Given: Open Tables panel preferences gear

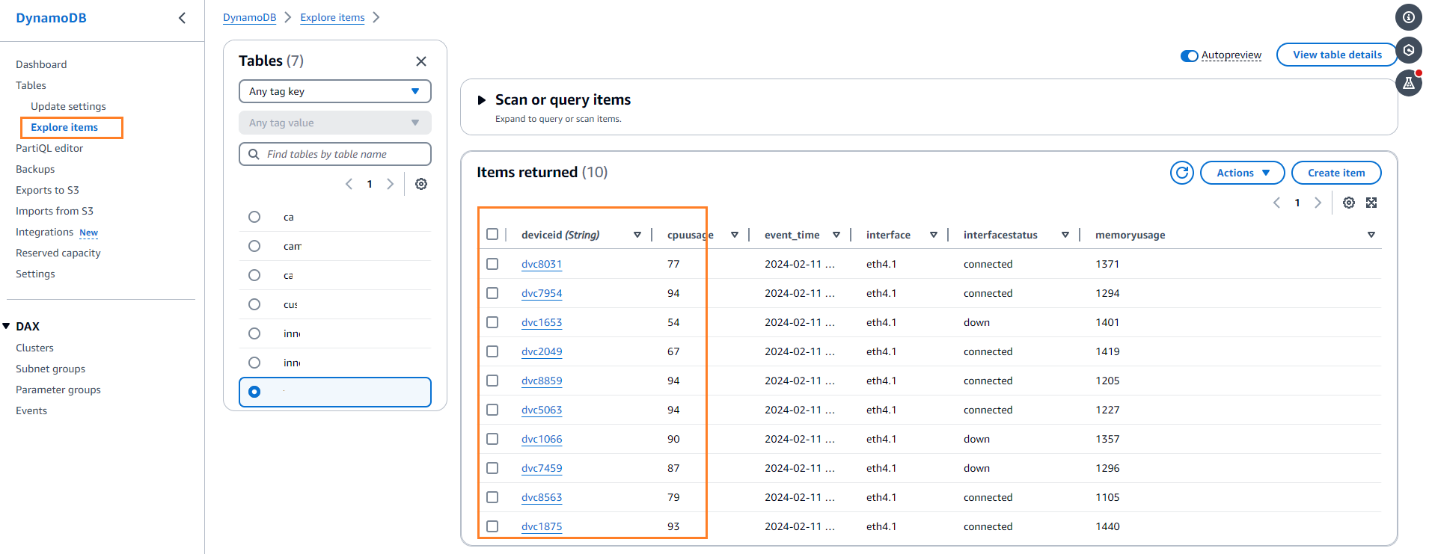Looking at the screenshot, I should [x=421, y=184].
